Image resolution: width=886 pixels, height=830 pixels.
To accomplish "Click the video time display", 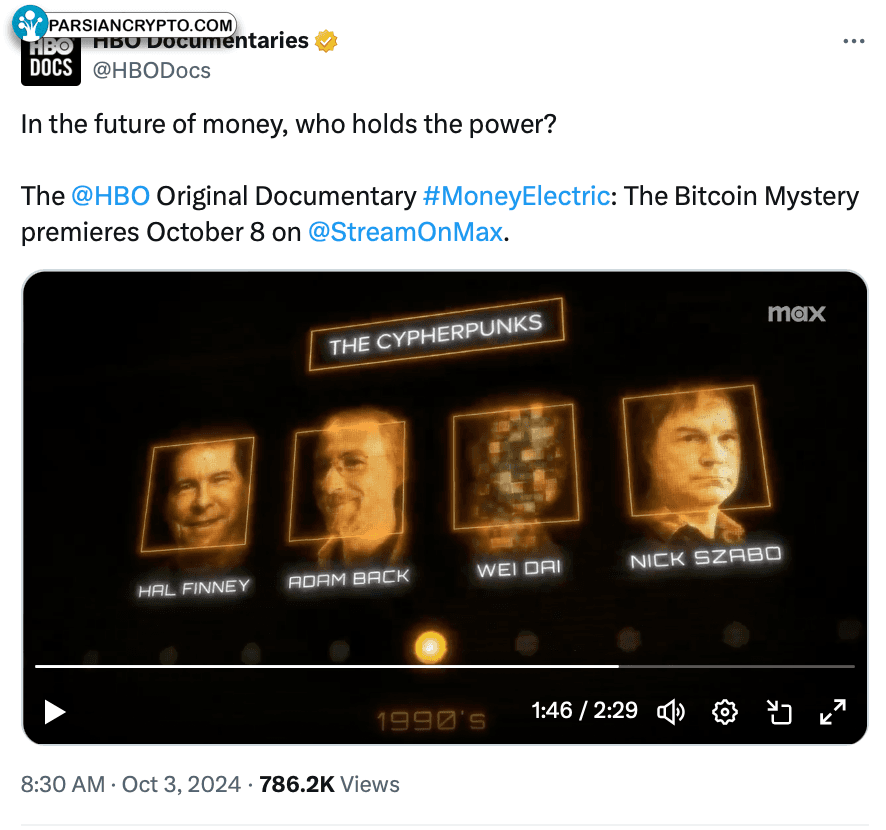I will [x=585, y=710].
